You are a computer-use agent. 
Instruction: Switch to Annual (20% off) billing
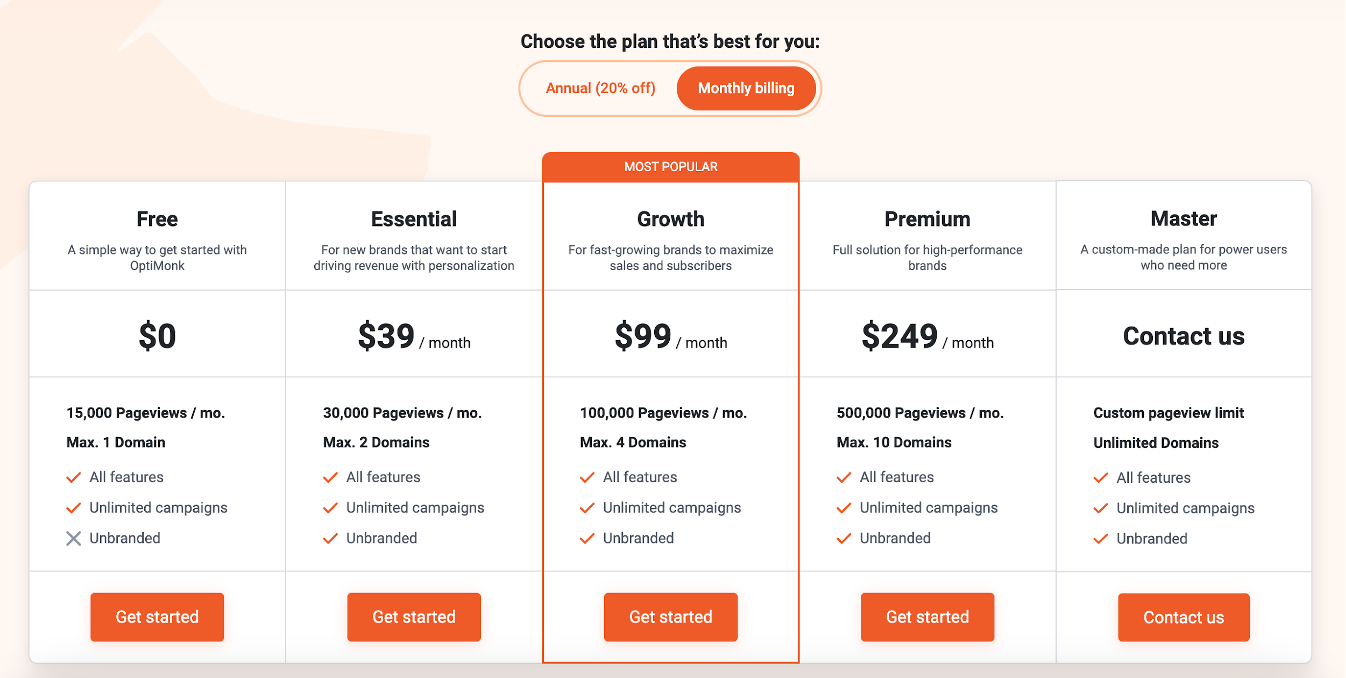point(600,88)
